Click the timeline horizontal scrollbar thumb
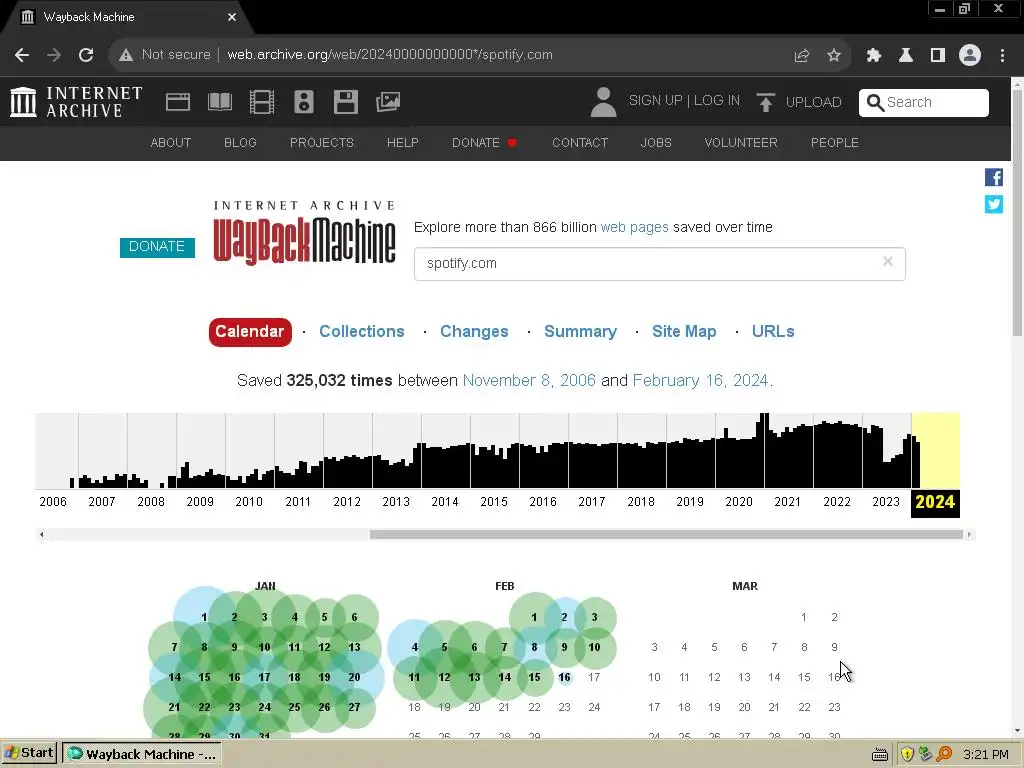 coord(666,534)
